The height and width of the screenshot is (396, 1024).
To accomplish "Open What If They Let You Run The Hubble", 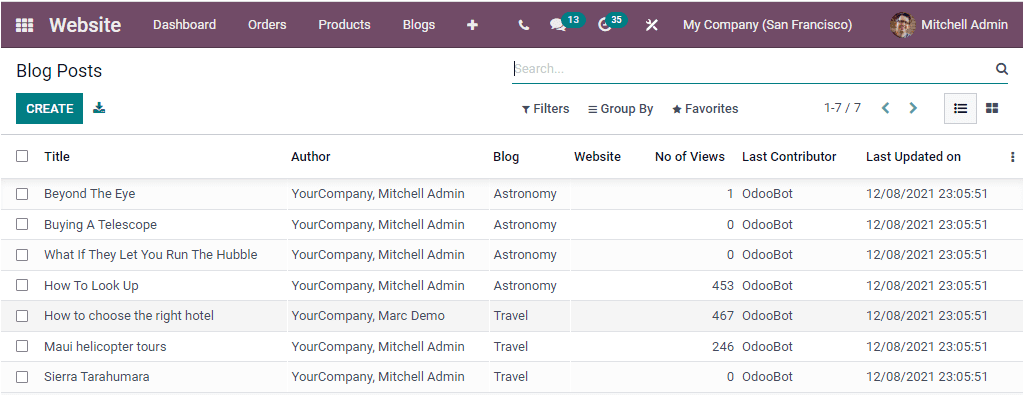I will pyautogui.click(x=151, y=255).
